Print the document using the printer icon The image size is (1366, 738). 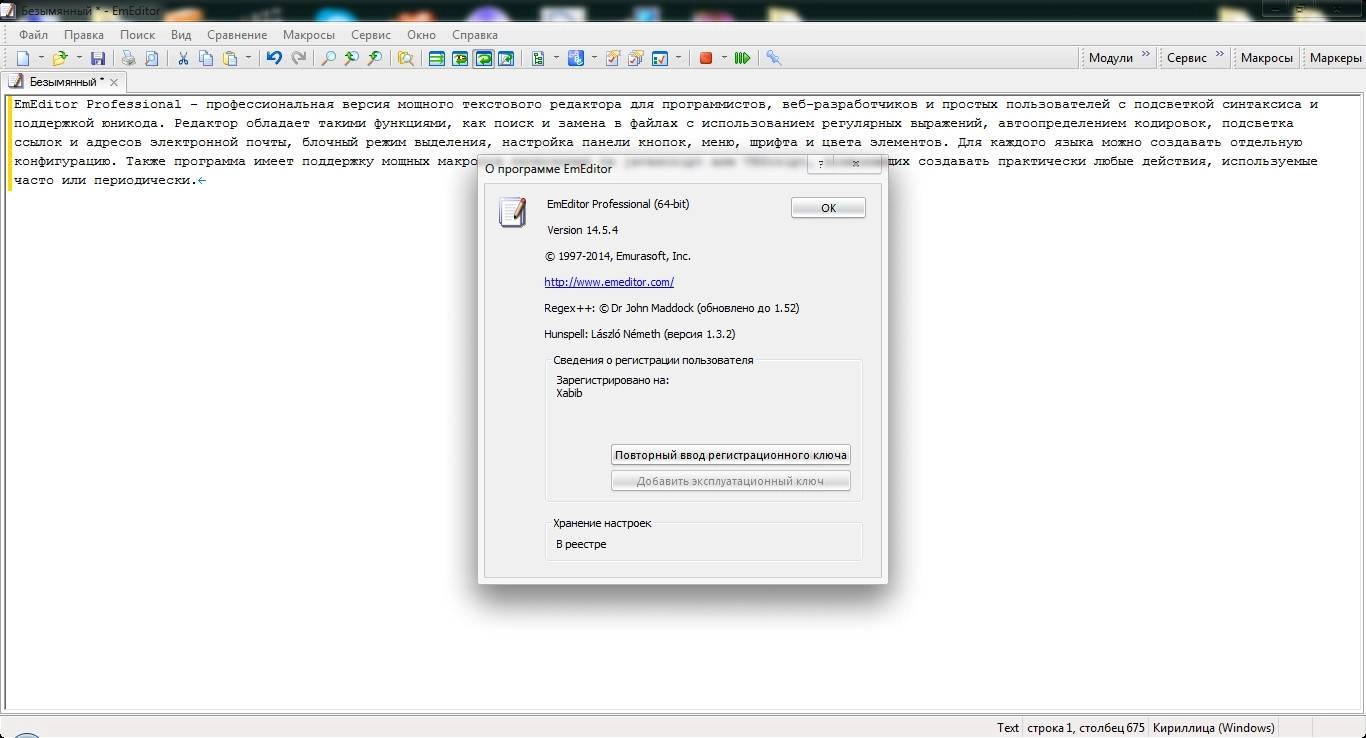pyautogui.click(x=128, y=58)
